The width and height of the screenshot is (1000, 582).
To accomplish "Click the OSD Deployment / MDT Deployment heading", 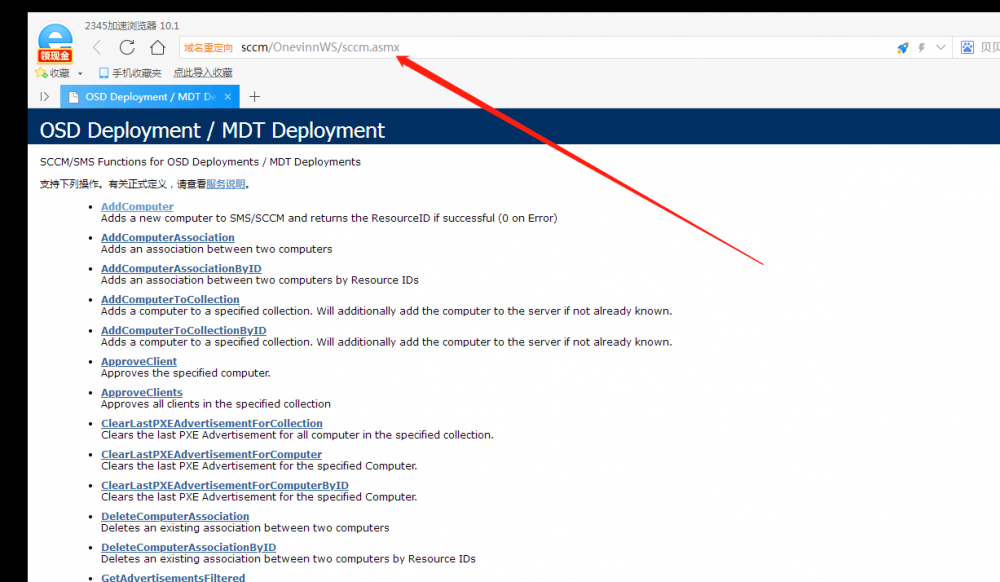I will pyautogui.click(x=212, y=130).
